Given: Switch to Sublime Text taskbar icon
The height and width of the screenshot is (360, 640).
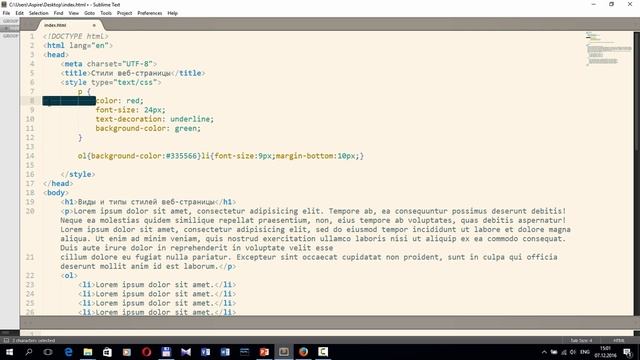Looking at the screenshot, I should (284, 352).
